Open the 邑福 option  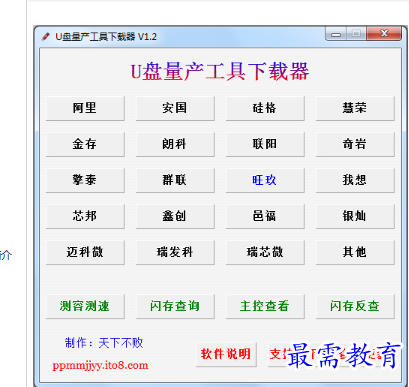265,216
